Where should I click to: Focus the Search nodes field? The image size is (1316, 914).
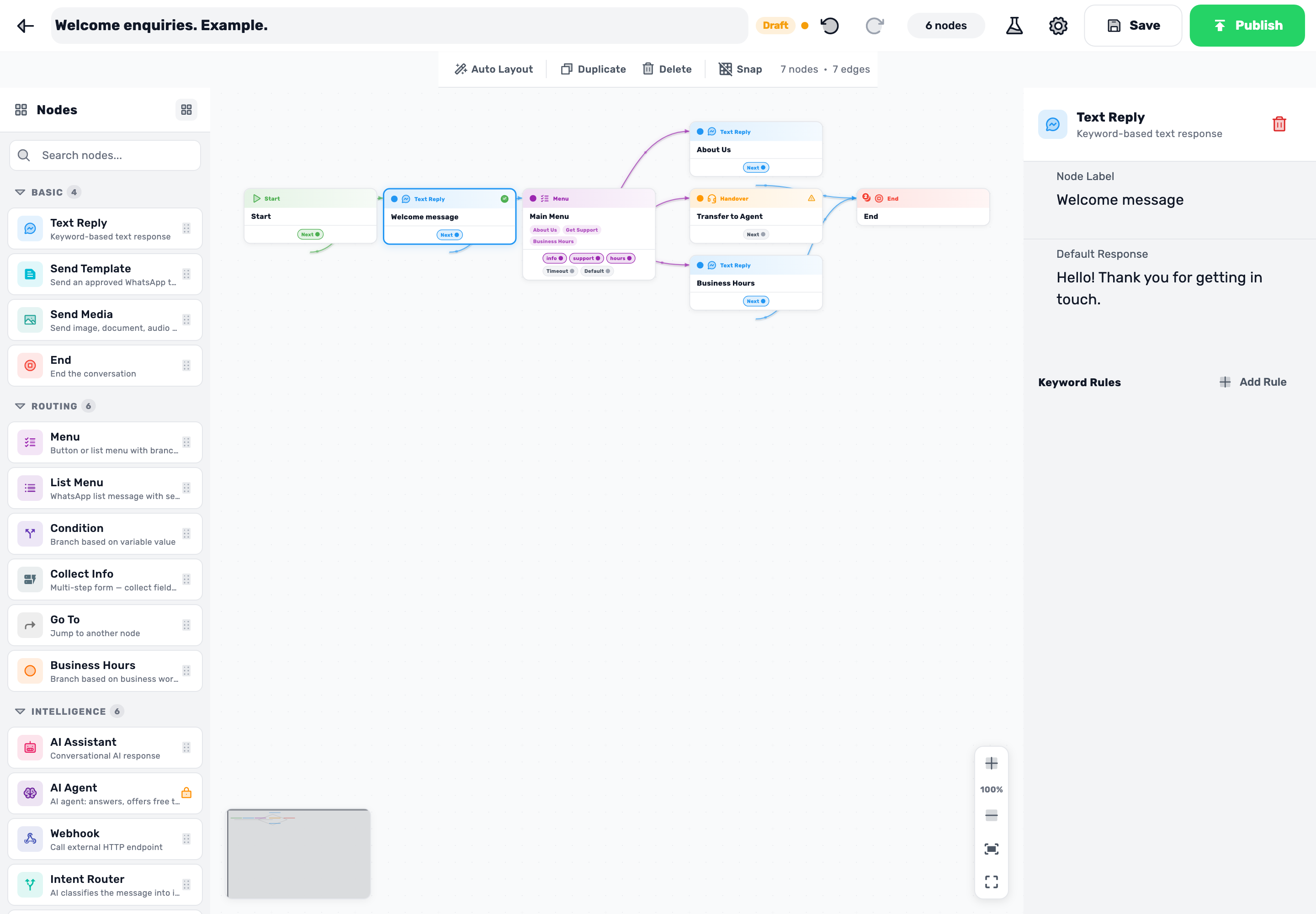[x=105, y=155]
